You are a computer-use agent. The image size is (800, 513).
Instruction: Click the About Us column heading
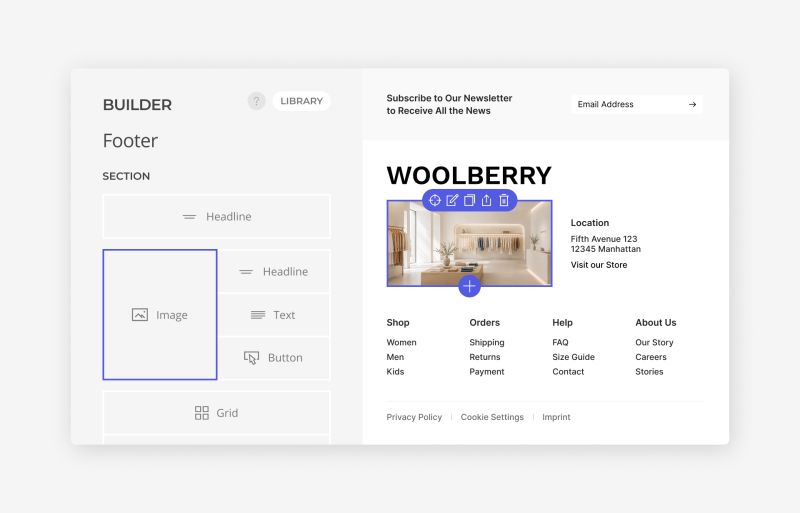click(656, 323)
